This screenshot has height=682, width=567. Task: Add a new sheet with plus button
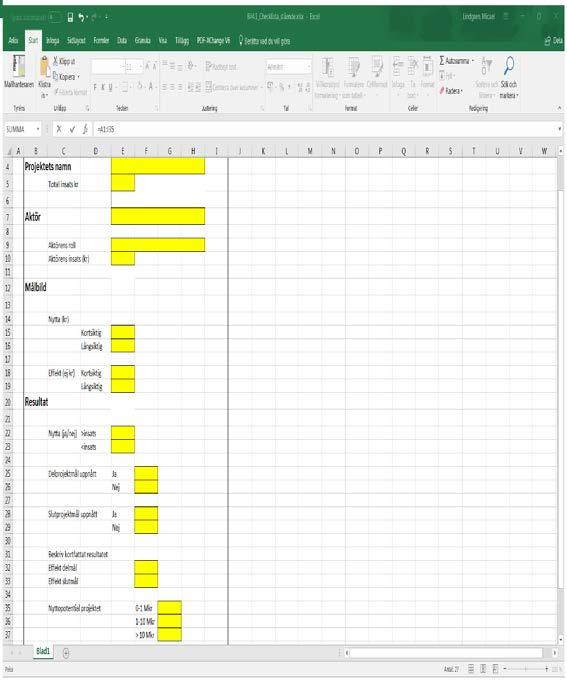[x=66, y=652]
